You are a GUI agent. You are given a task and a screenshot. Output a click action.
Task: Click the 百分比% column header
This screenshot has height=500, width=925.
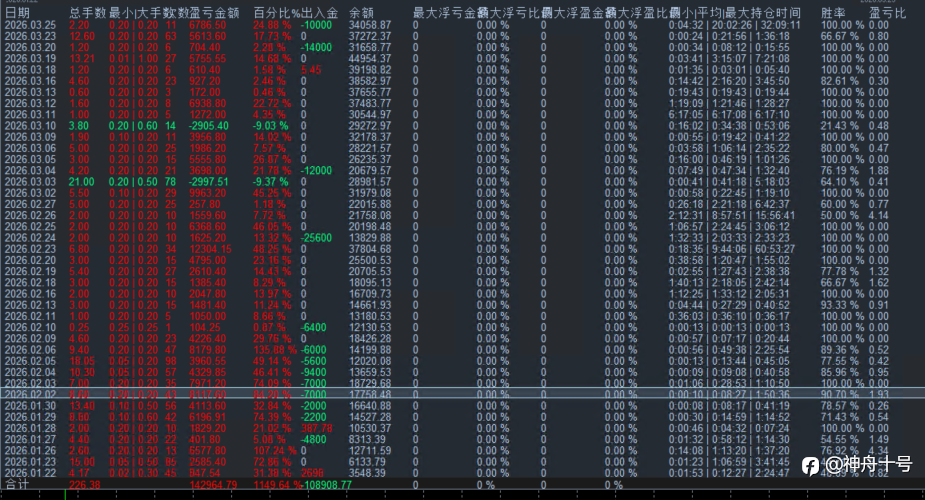tap(277, 13)
